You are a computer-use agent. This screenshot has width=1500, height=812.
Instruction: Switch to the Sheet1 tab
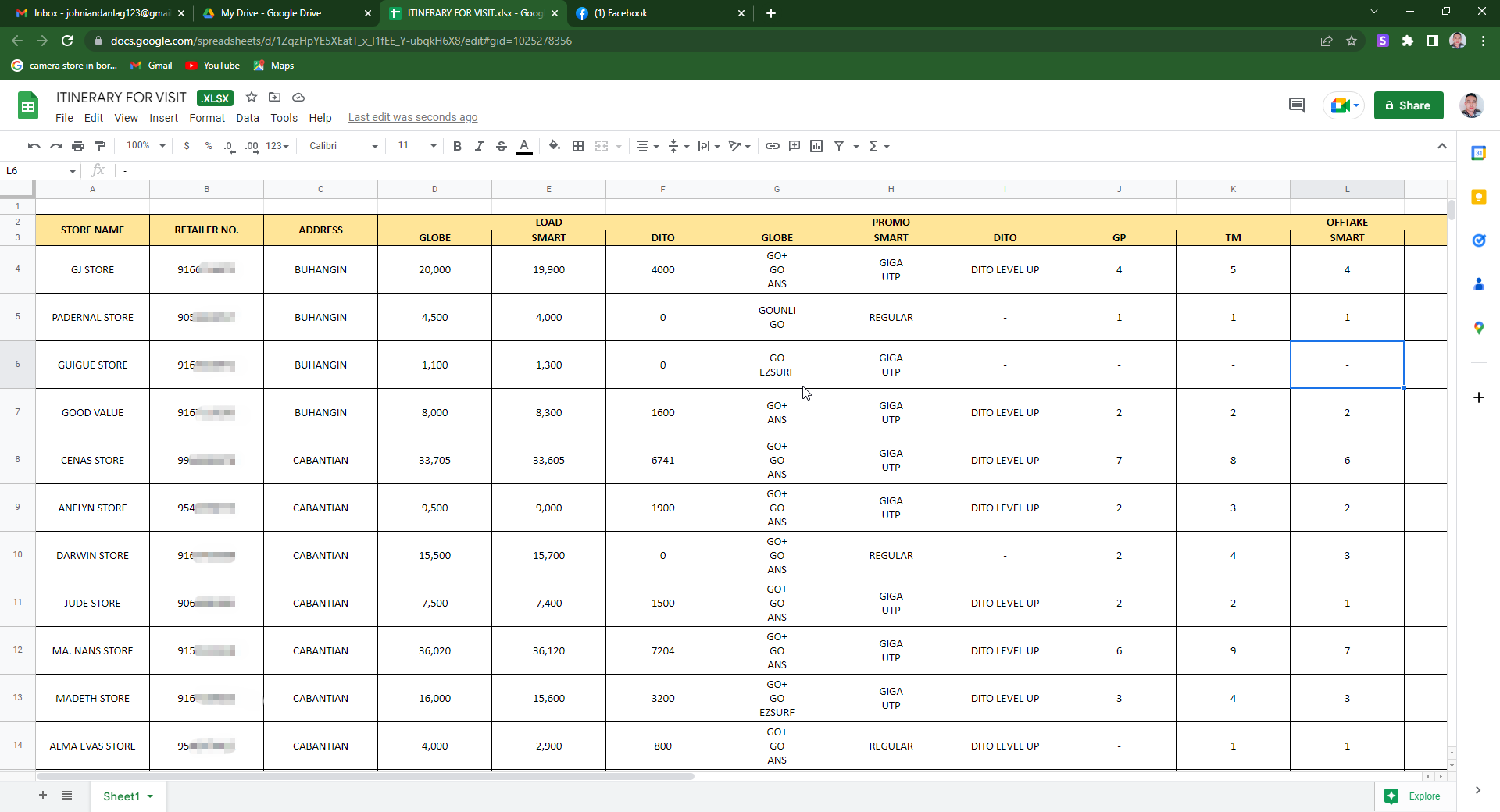[122, 796]
